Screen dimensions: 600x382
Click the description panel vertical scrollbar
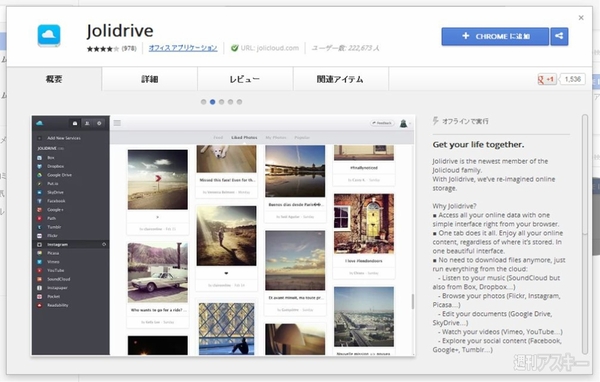coord(584,234)
